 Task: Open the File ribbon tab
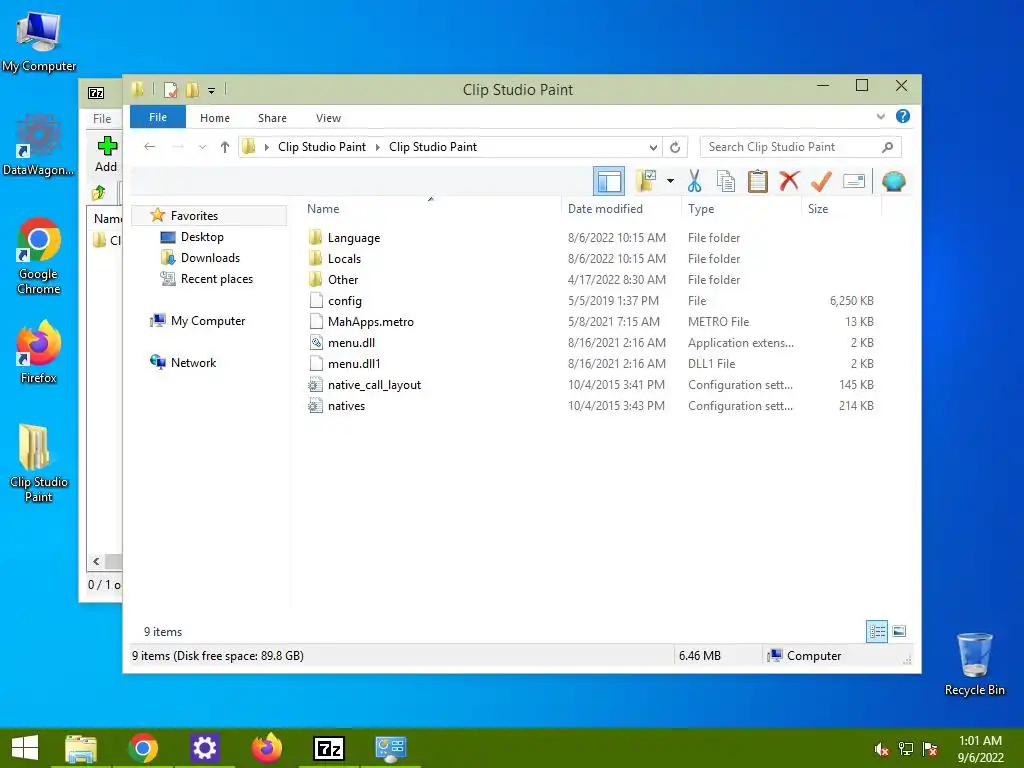158,118
